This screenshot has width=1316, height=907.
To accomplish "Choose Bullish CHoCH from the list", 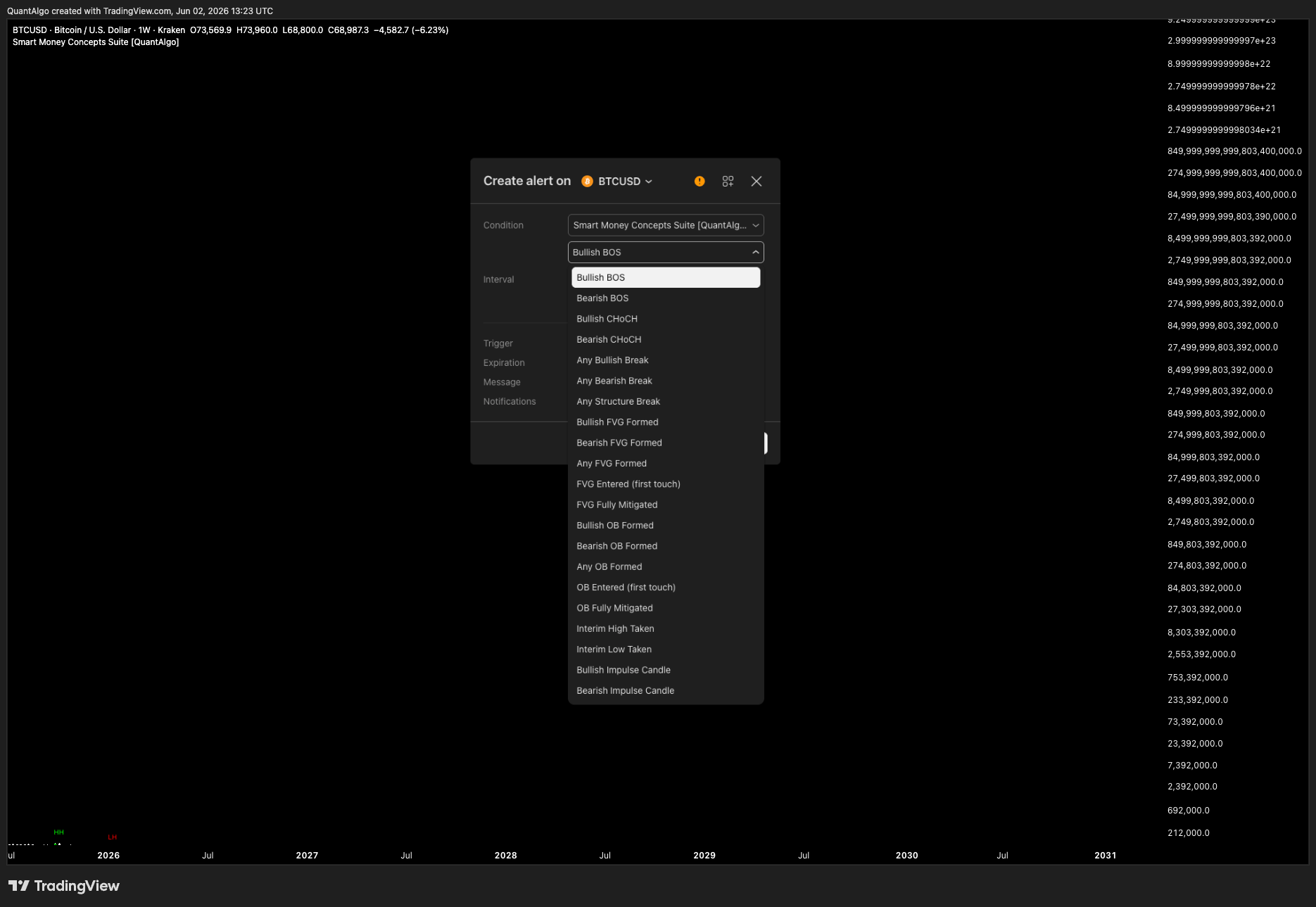I will coord(666,319).
